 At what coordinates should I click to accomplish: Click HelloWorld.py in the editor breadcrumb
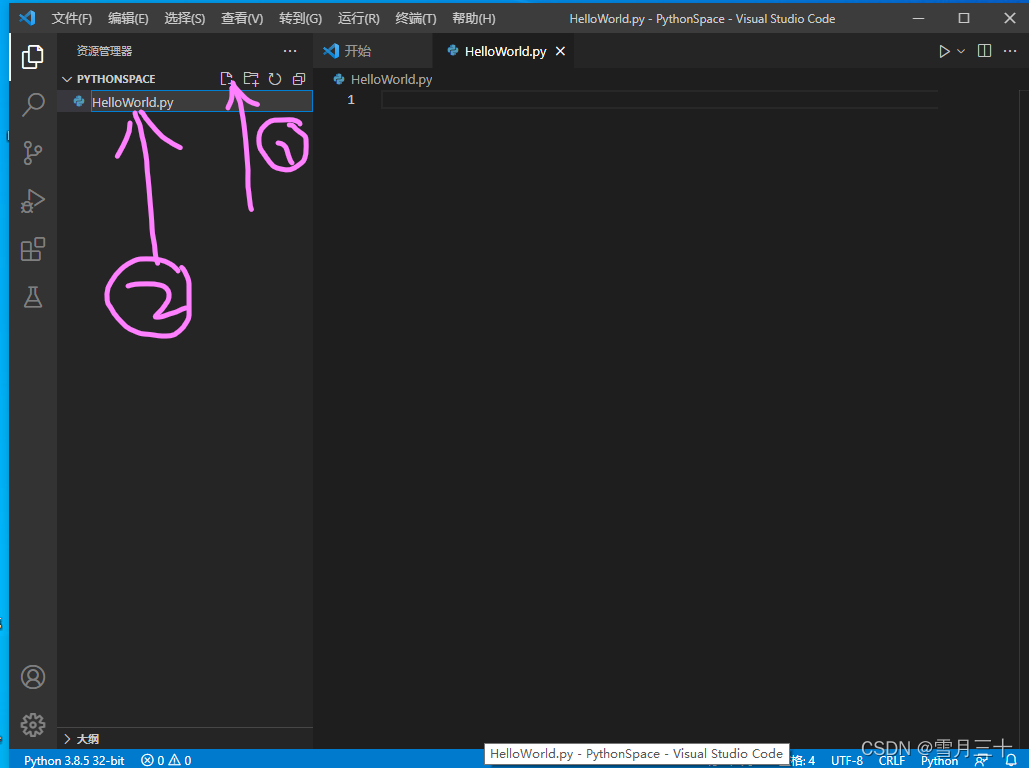pyautogui.click(x=391, y=79)
